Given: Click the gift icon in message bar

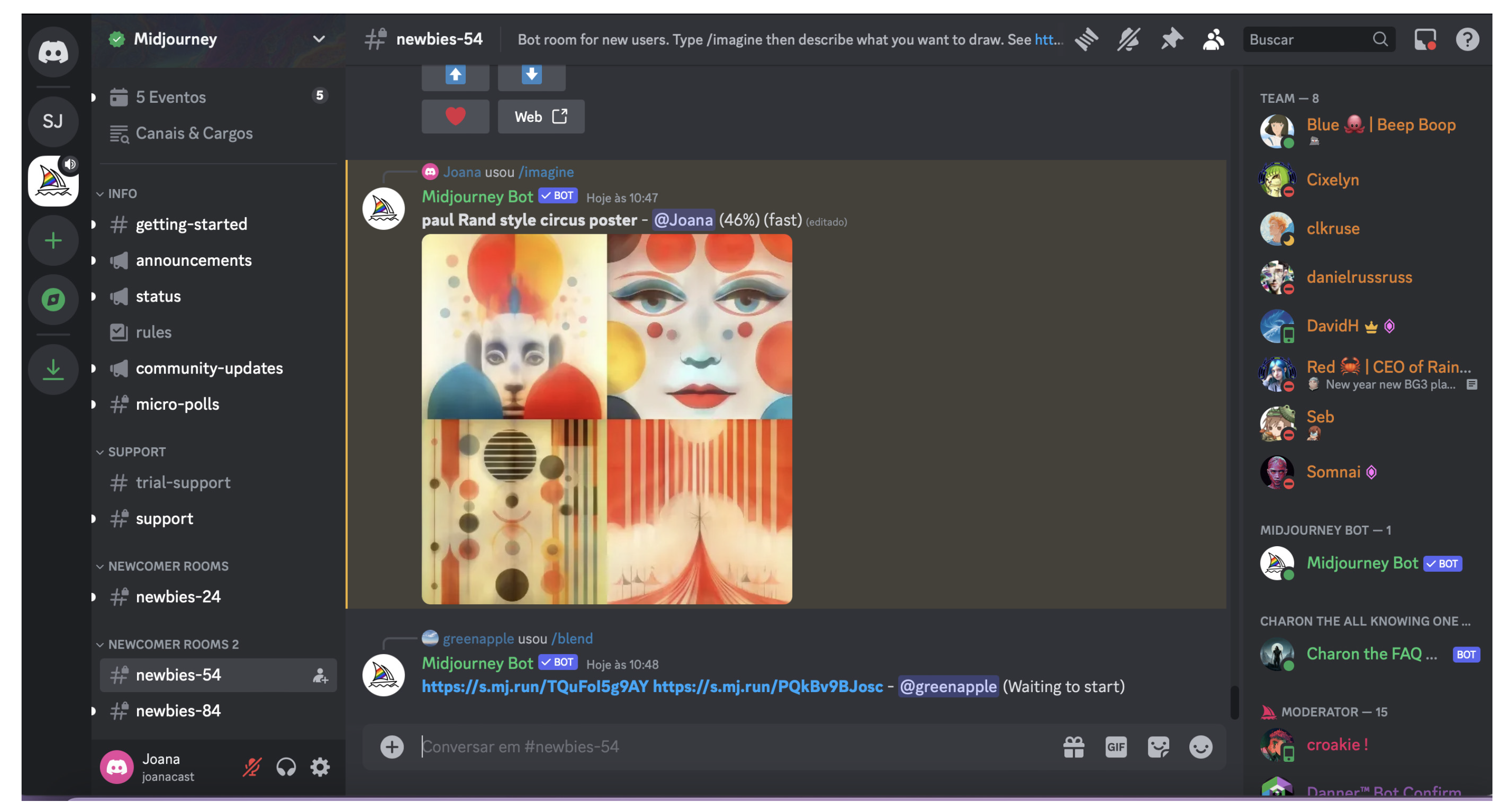Looking at the screenshot, I should (x=1073, y=746).
